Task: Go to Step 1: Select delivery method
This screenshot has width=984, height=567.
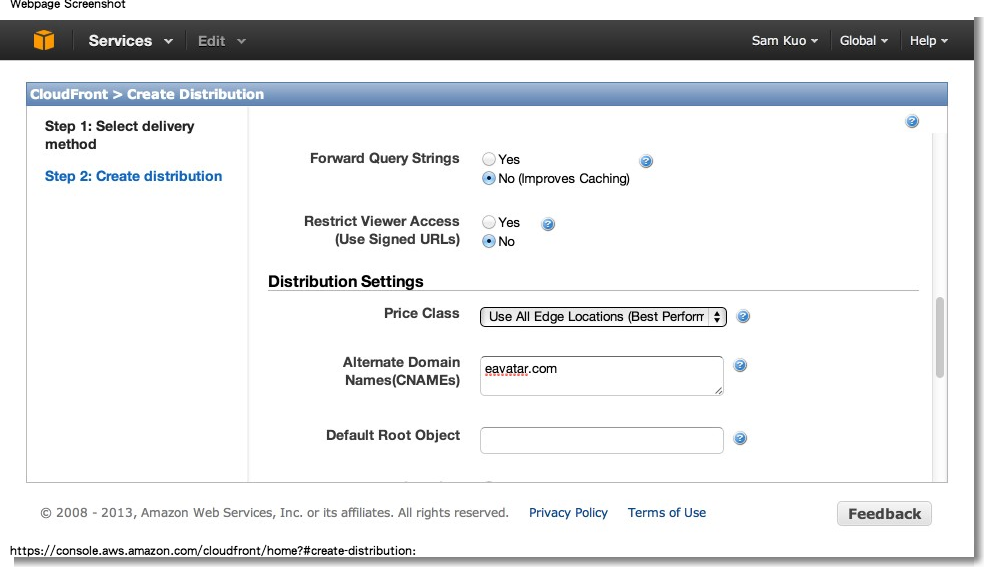Action: [119, 135]
